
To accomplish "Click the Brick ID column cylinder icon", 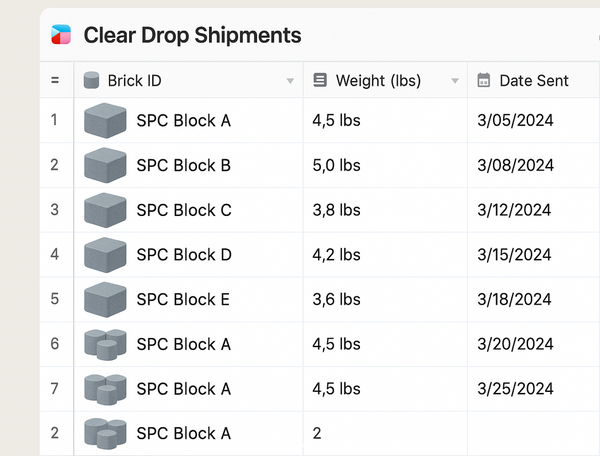I will [91, 80].
